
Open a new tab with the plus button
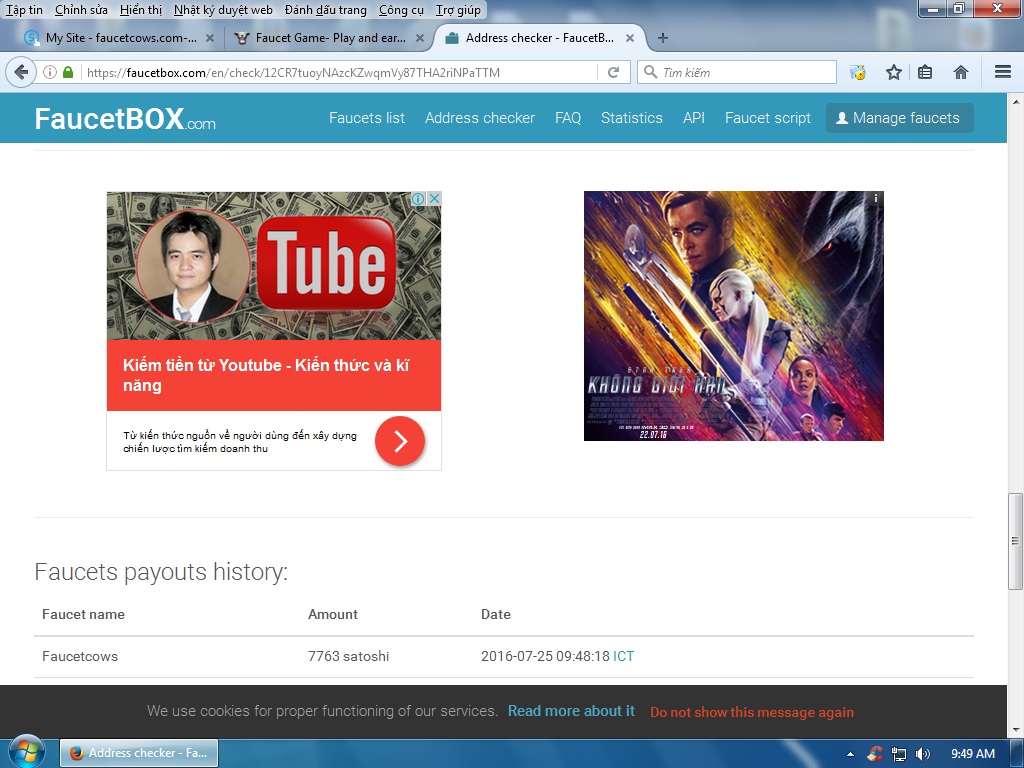pos(663,38)
